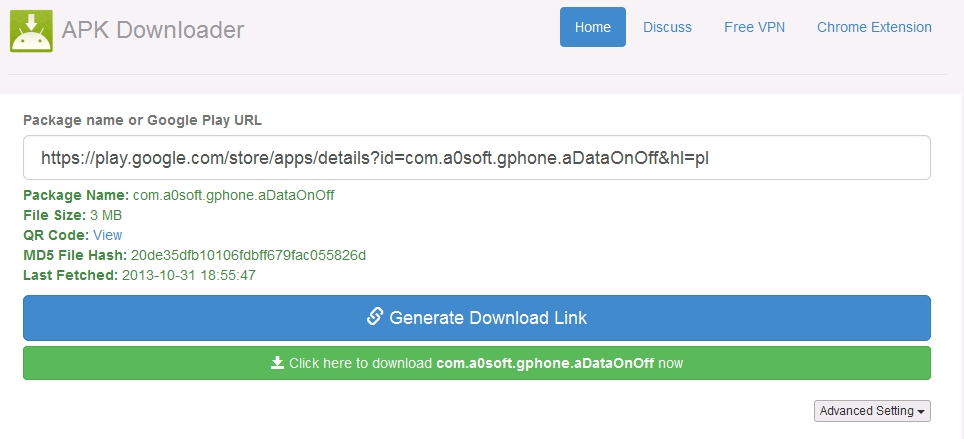
Task: Click the Android APK Downloader logo icon
Action: click(x=31, y=30)
